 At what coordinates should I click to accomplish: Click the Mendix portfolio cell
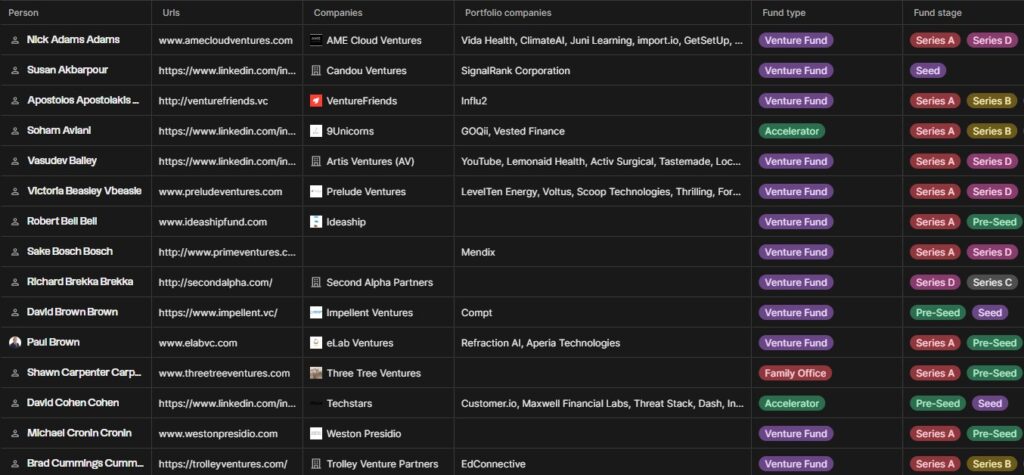(x=603, y=252)
